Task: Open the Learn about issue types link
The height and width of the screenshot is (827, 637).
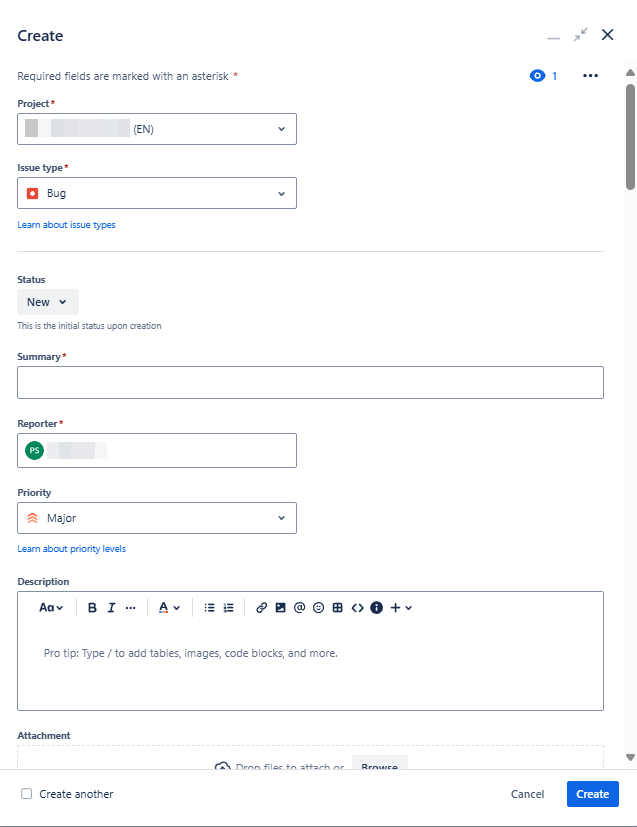Action: click(66, 225)
